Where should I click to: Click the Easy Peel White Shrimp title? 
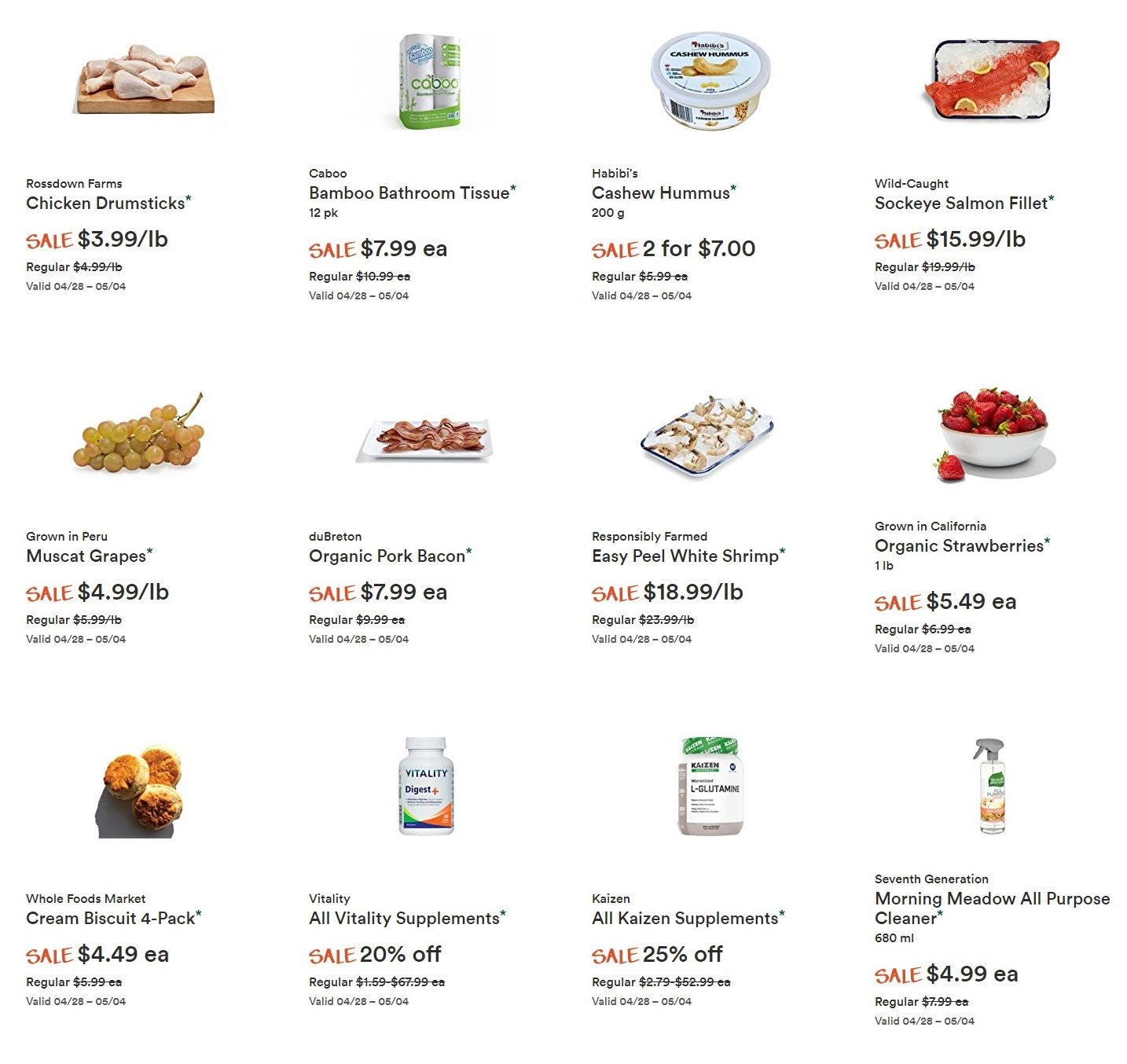685,556
